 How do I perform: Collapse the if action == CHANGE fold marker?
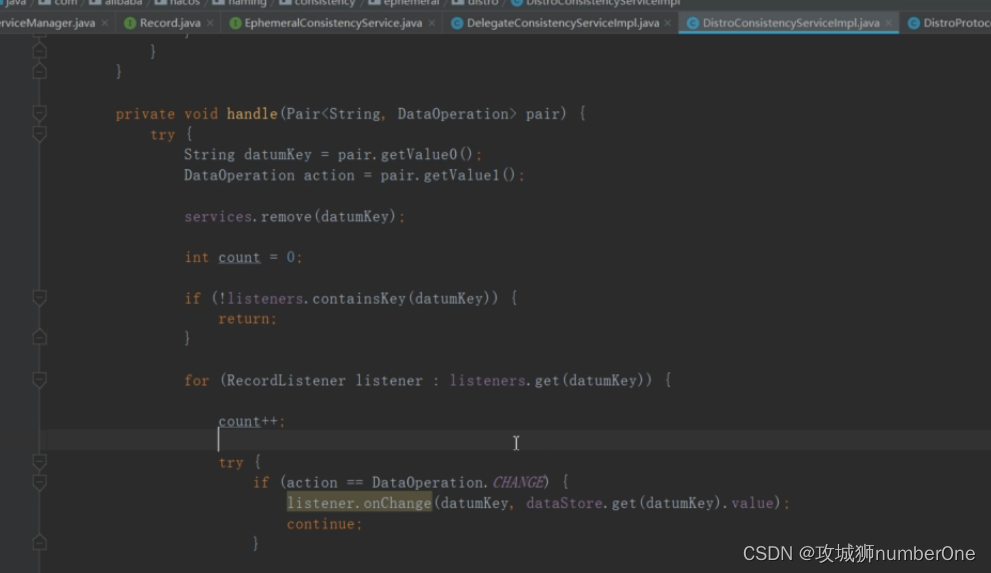tap(39, 483)
